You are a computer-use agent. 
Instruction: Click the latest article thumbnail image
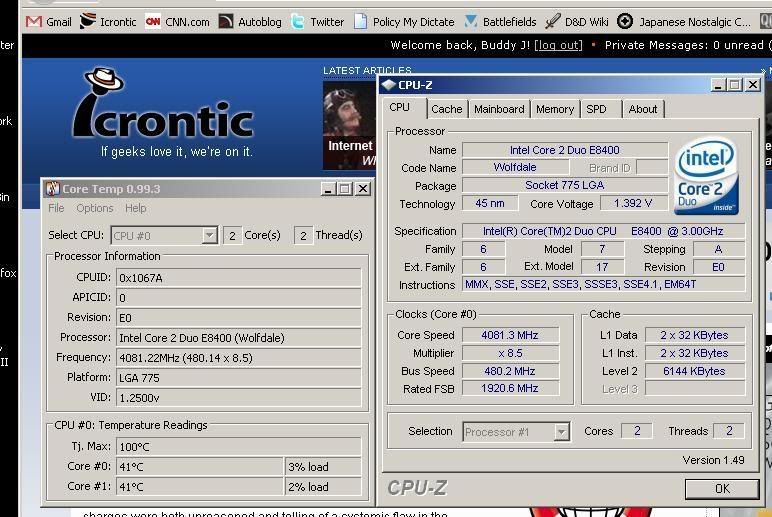click(x=349, y=125)
